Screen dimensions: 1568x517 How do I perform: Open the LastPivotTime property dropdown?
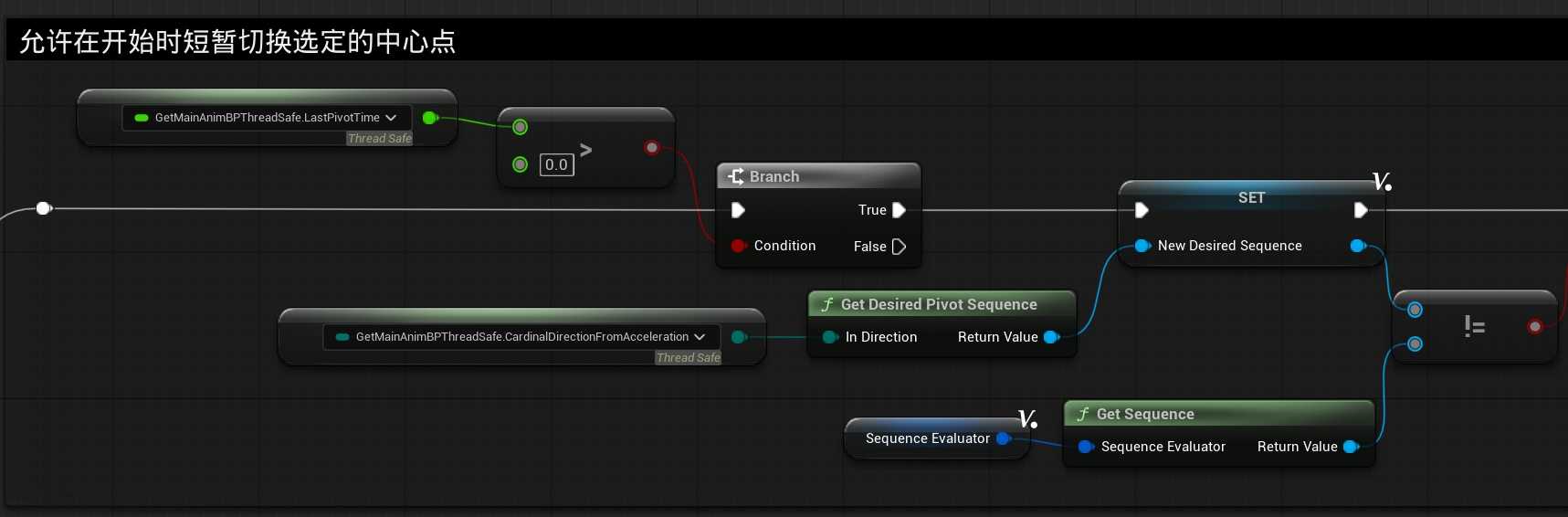[391, 118]
